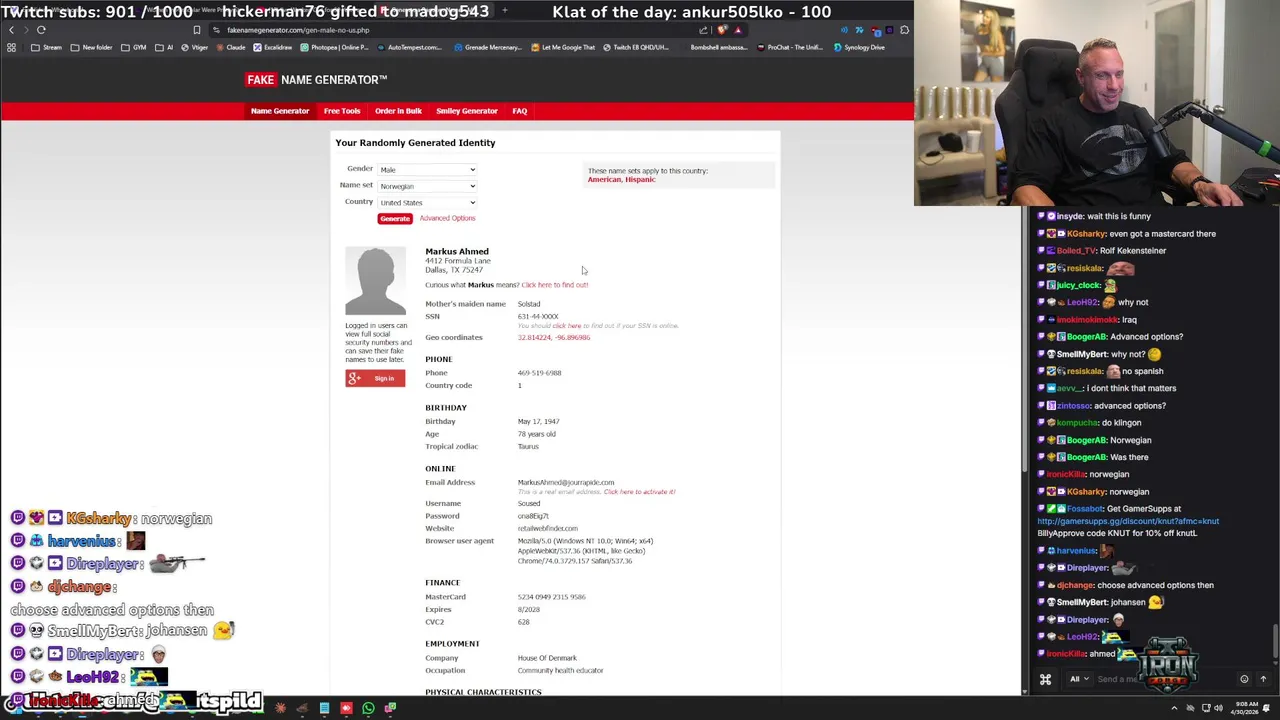Open the AutoTempest.com bookmark

click(x=409, y=47)
